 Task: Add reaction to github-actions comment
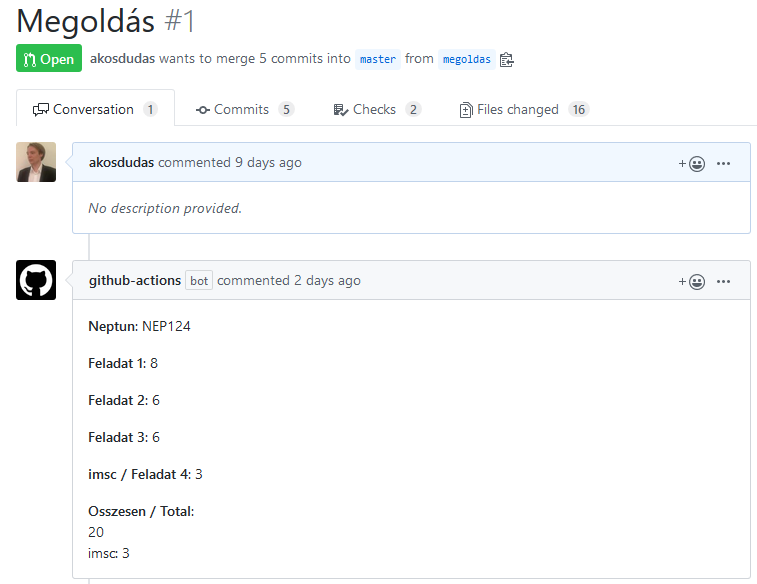point(691,281)
